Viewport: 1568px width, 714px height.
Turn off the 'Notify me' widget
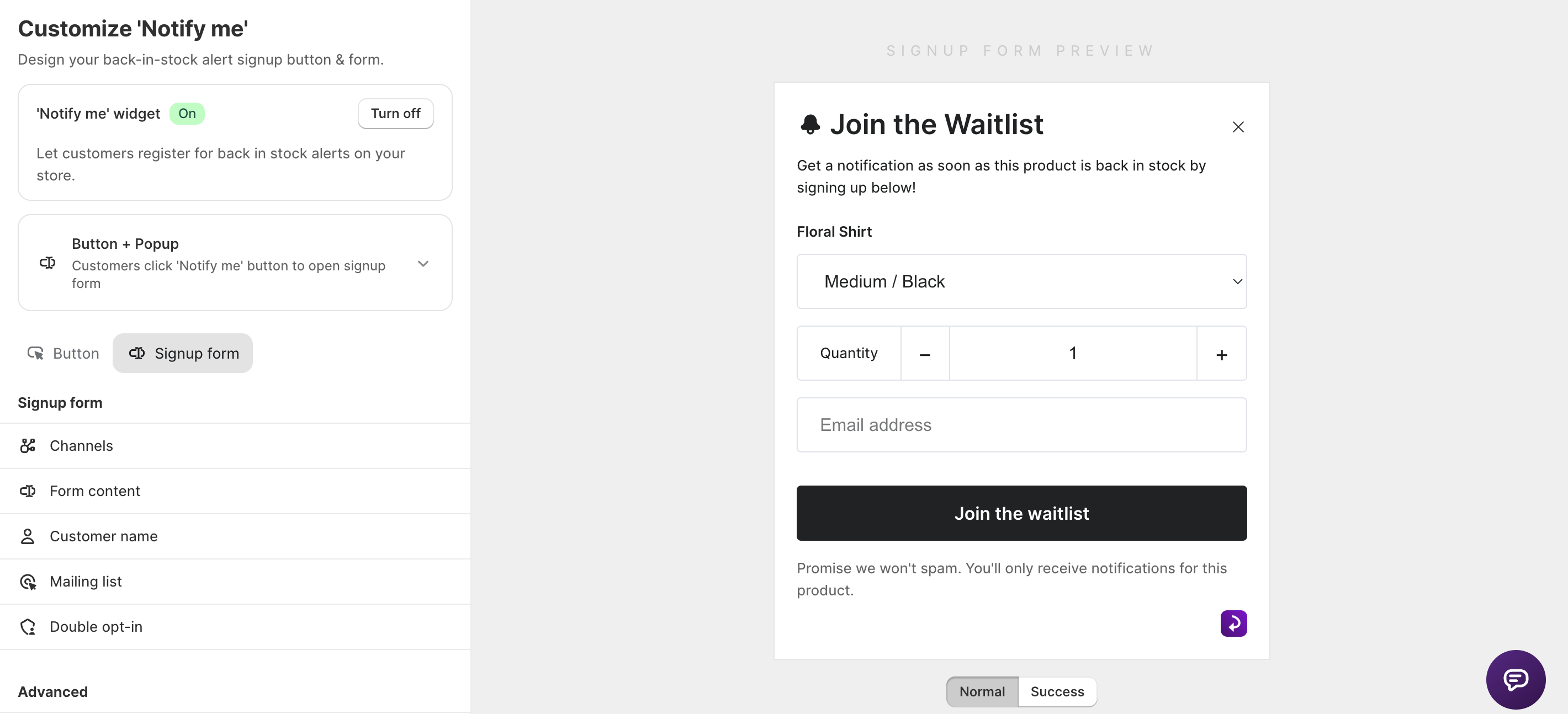point(396,114)
